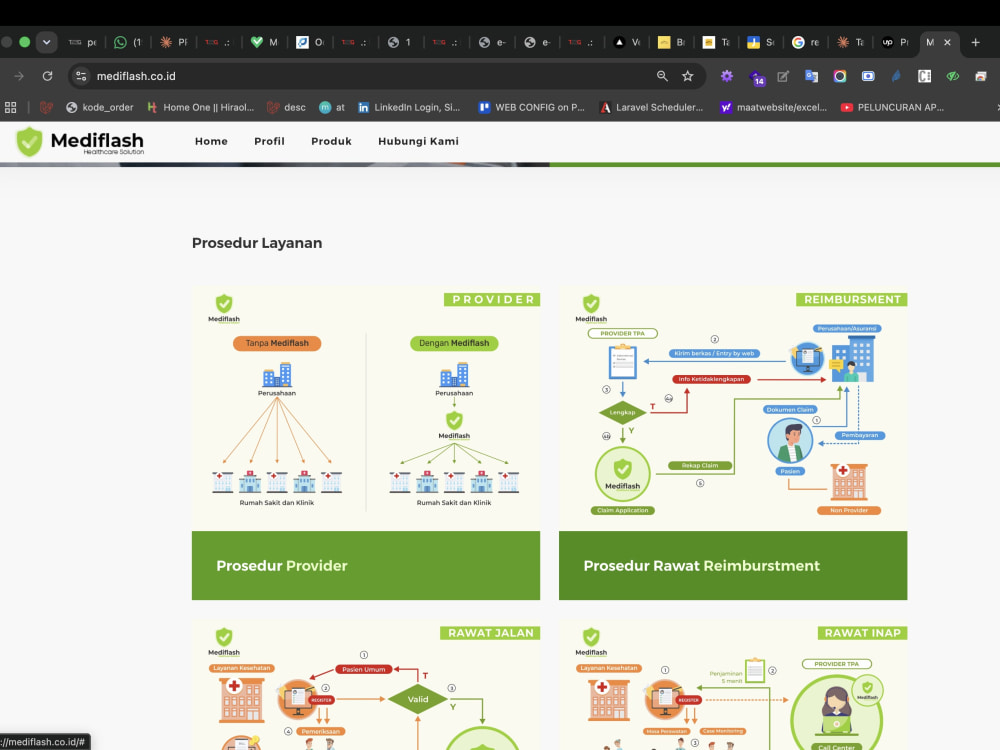
Task: Click the Prosedur Layanan heading
Action: (257, 243)
